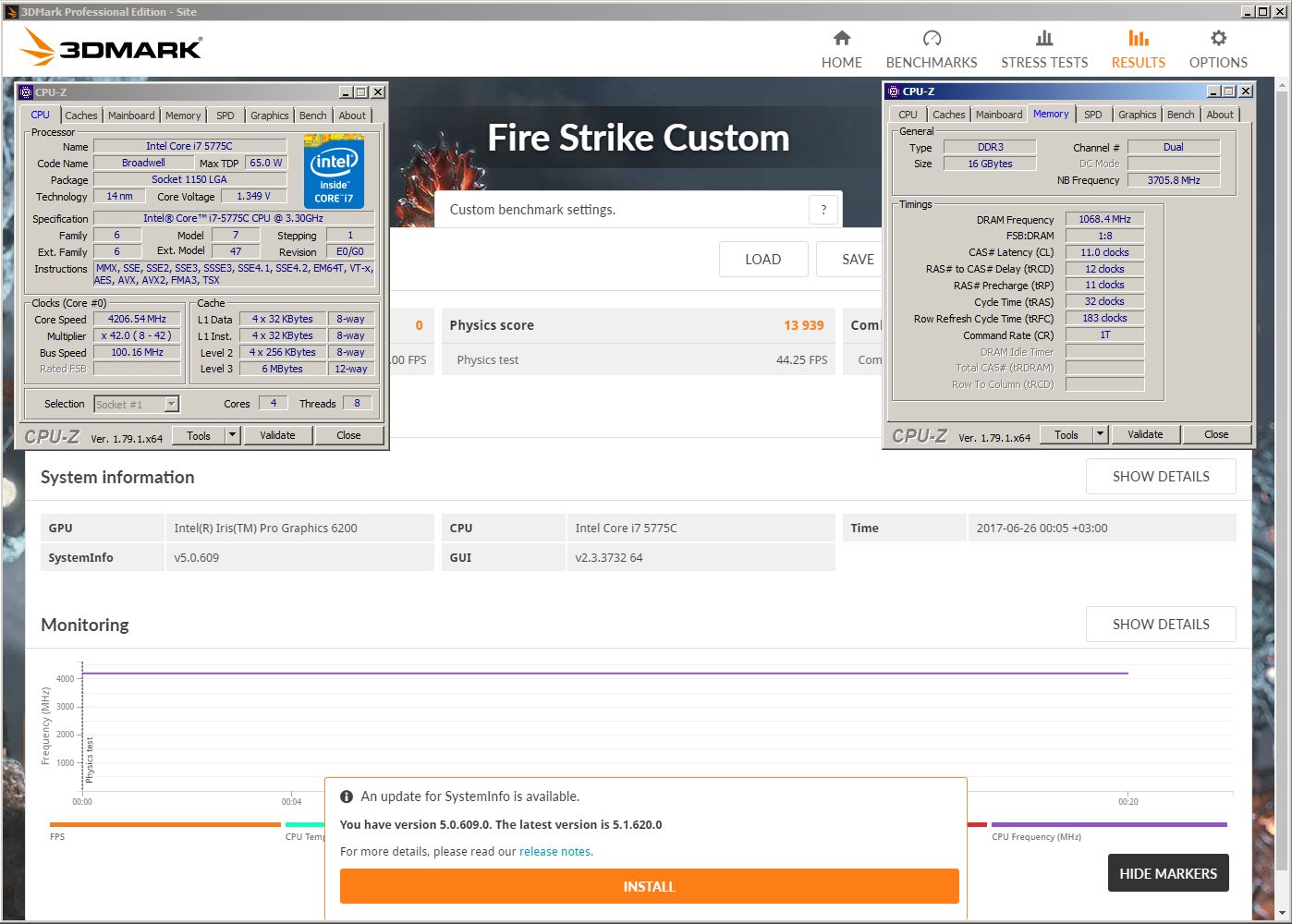Click the orange FPS legend bar

click(x=165, y=824)
